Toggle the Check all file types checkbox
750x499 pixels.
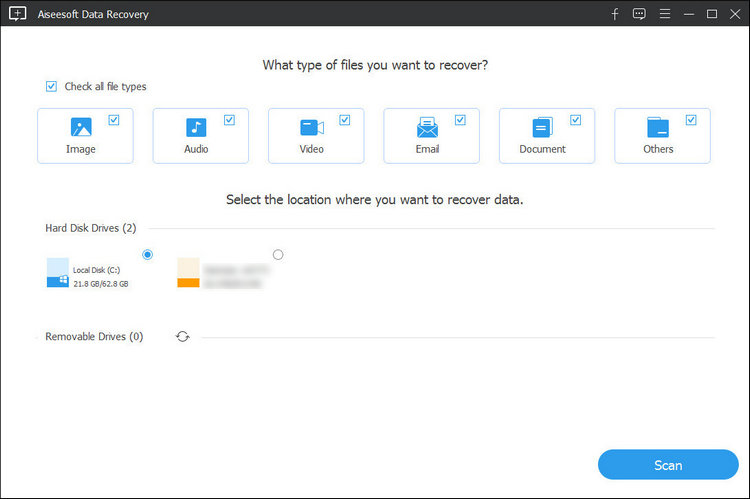51,86
